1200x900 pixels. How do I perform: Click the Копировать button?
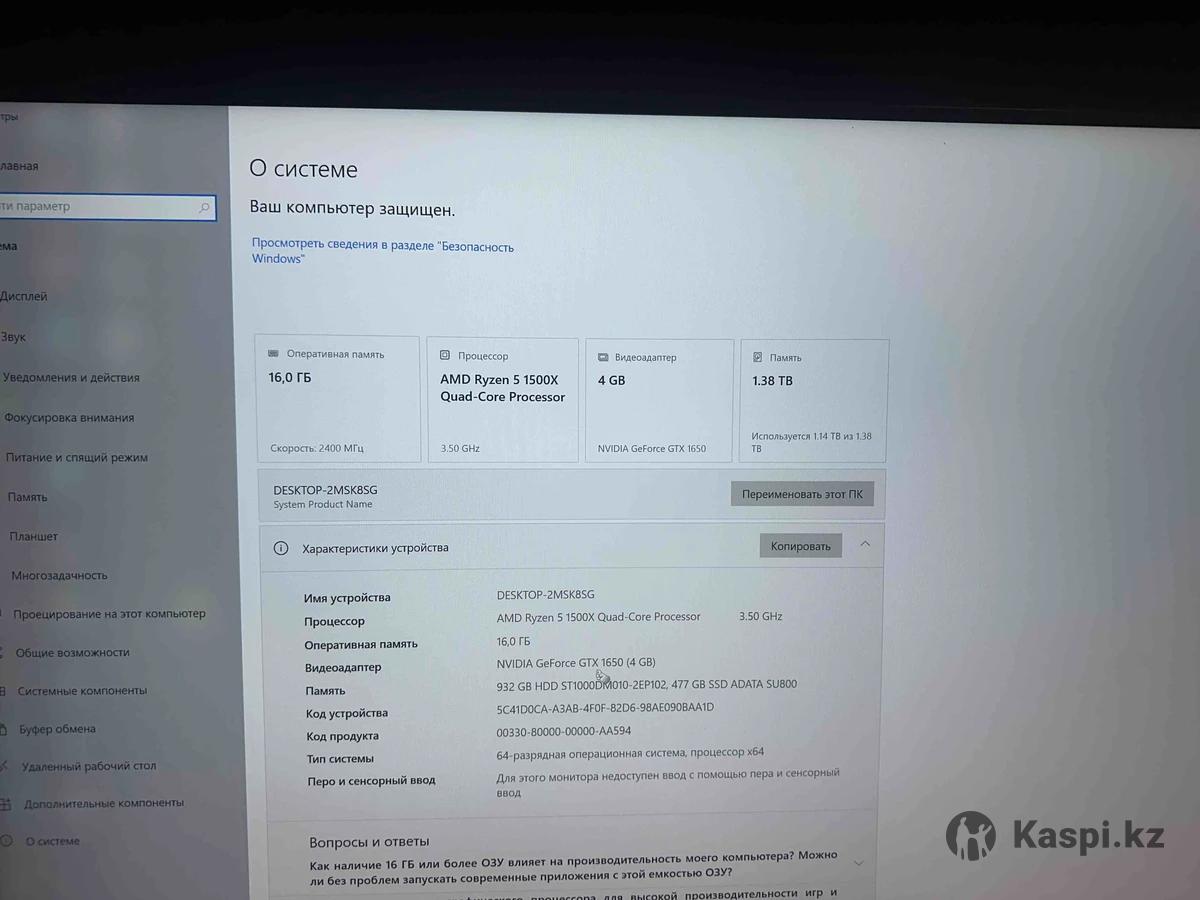(x=801, y=546)
